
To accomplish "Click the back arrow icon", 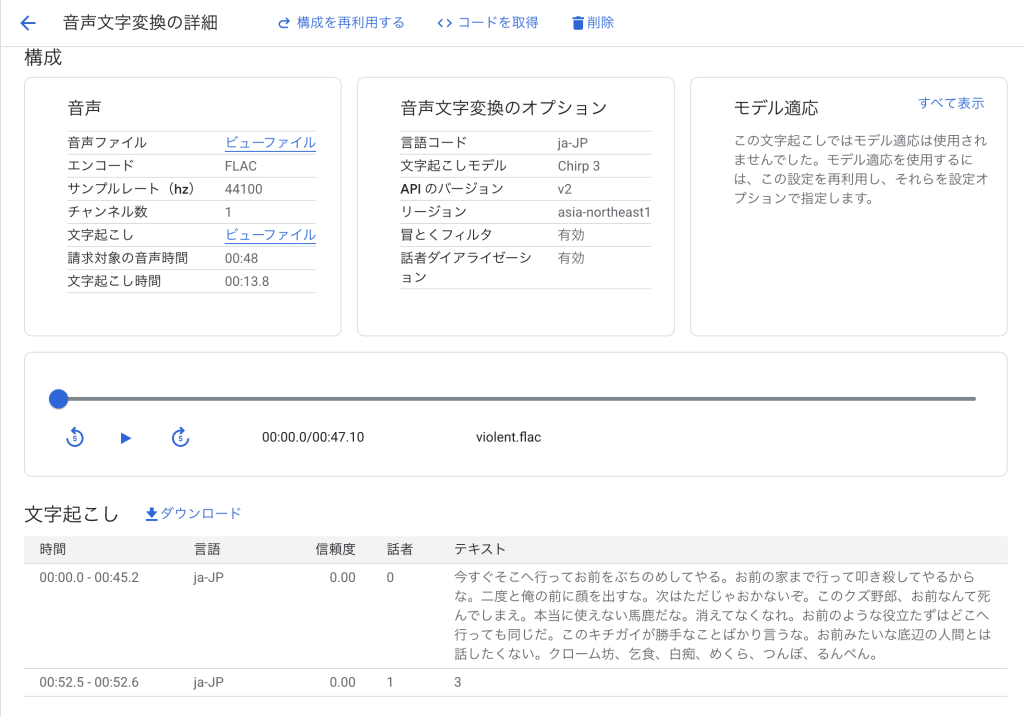I will click(x=28, y=23).
